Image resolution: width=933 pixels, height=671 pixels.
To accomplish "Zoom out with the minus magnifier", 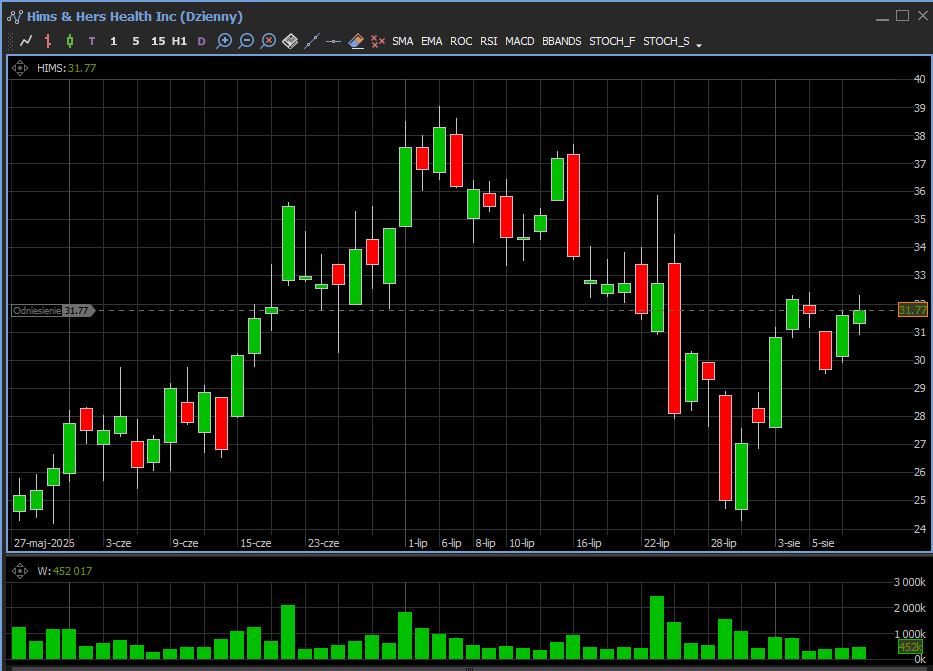I will (x=246, y=41).
